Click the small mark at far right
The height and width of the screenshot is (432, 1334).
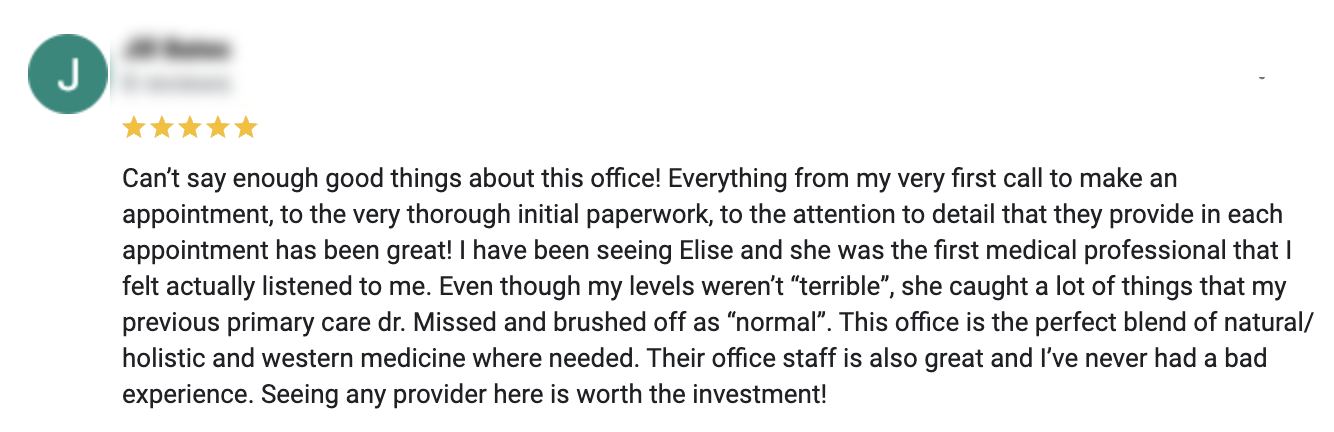click(x=1262, y=77)
